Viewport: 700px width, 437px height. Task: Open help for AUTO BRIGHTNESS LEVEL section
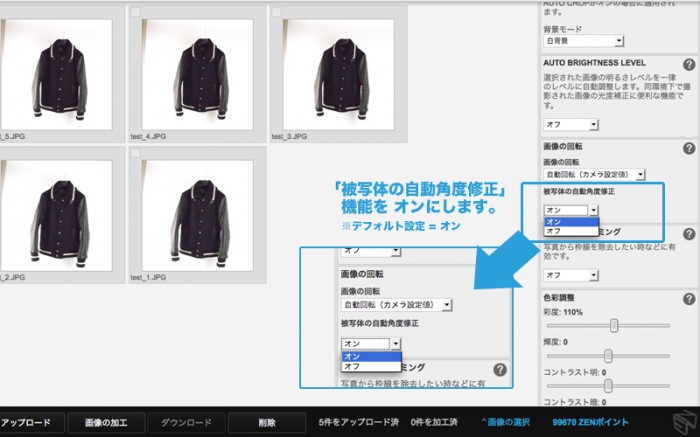(x=688, y=62)
